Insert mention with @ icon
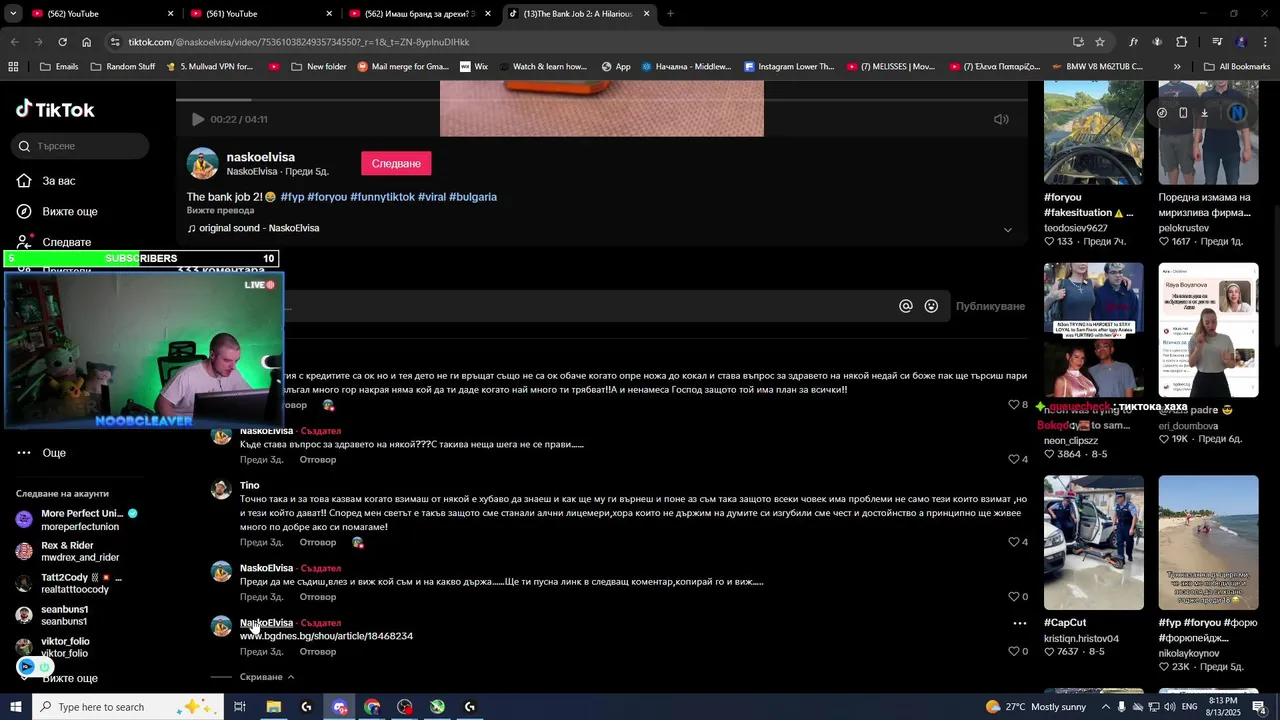Screen dimensions: 1280x720 pos(906,306)
